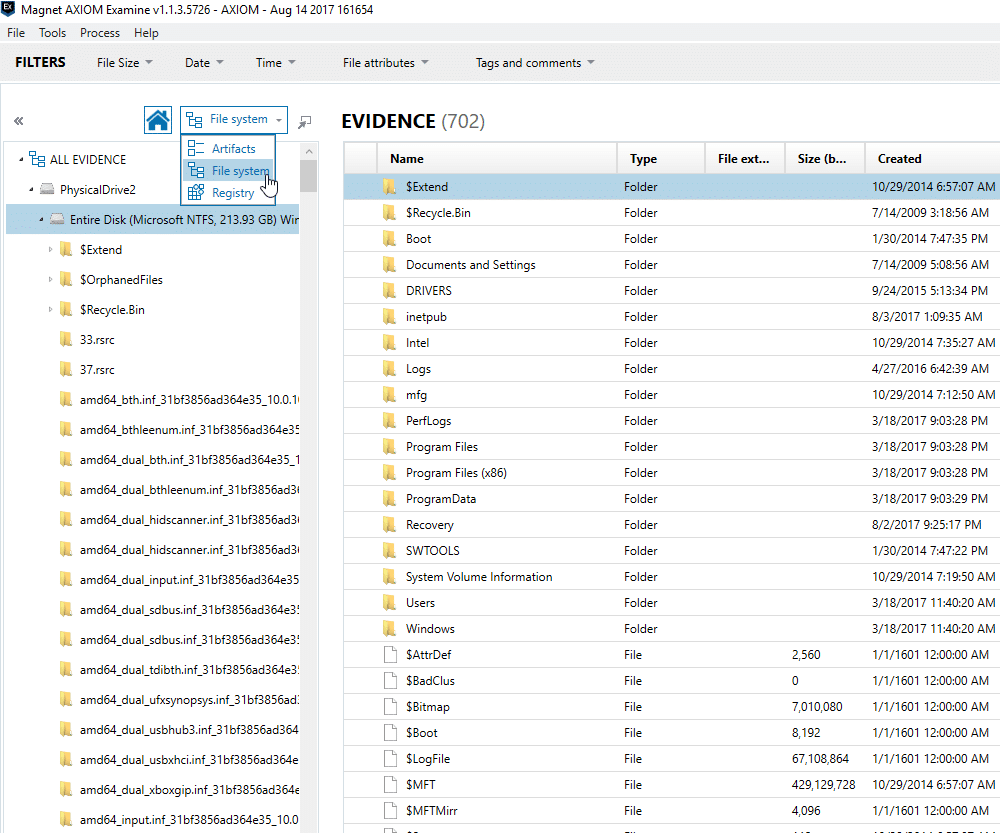The width and height of the screenshot is (1000, 833).
Task: Sort evidence by Created column header
Action: coord(932,159)
